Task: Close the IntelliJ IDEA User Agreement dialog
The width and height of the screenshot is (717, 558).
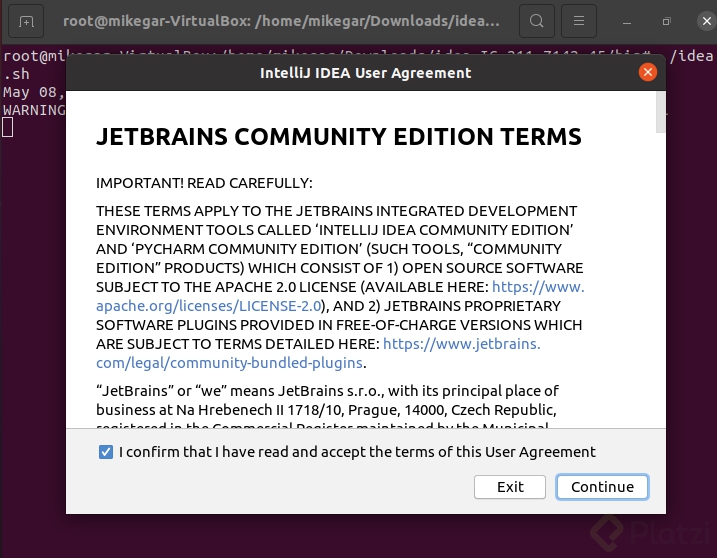Action: [647, 72]
